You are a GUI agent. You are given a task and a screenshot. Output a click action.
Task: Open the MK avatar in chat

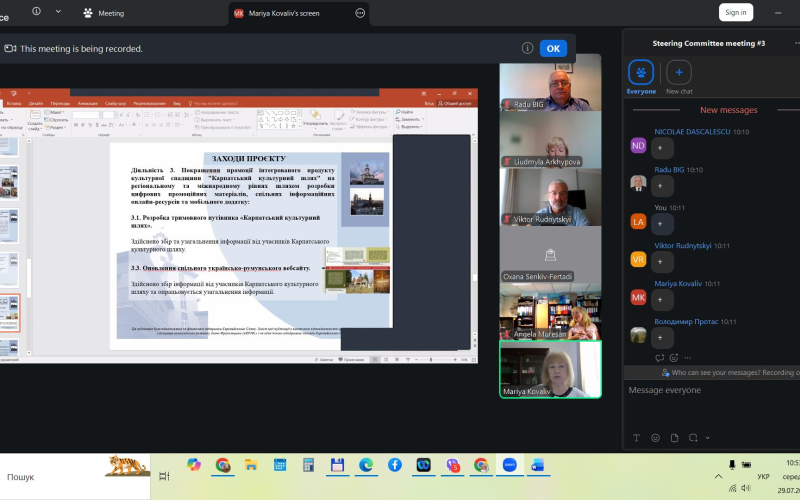tap(638, 297)
